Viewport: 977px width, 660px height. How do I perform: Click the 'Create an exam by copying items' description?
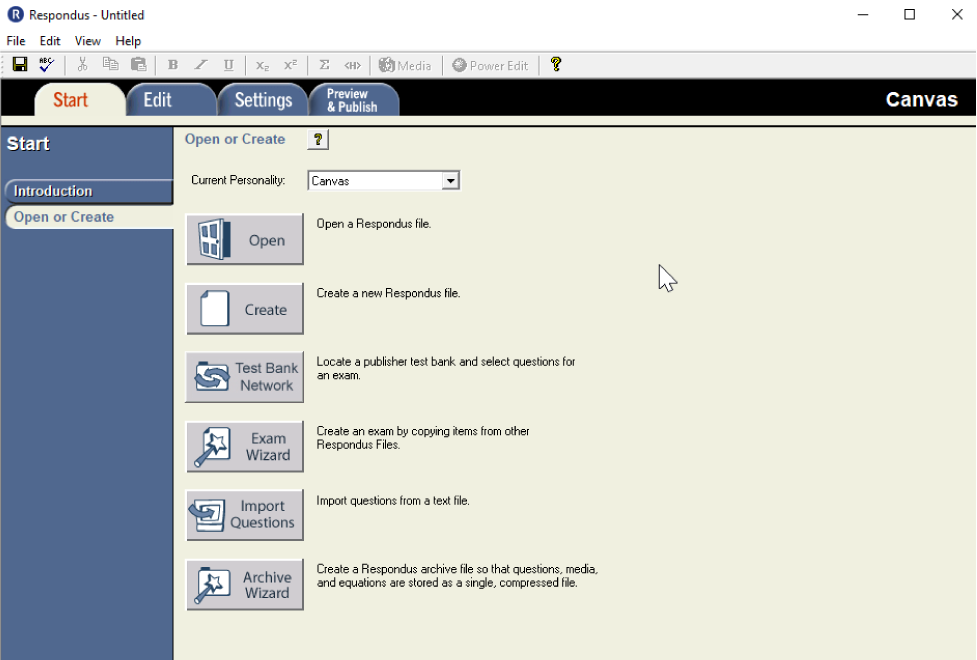point(423,438)
